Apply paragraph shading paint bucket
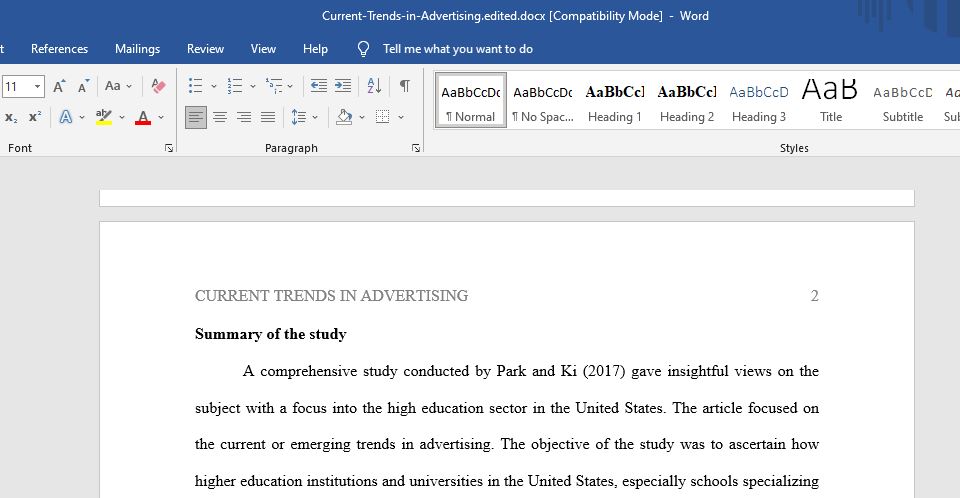This screenshot has width=960, height=498. (344, 117)
